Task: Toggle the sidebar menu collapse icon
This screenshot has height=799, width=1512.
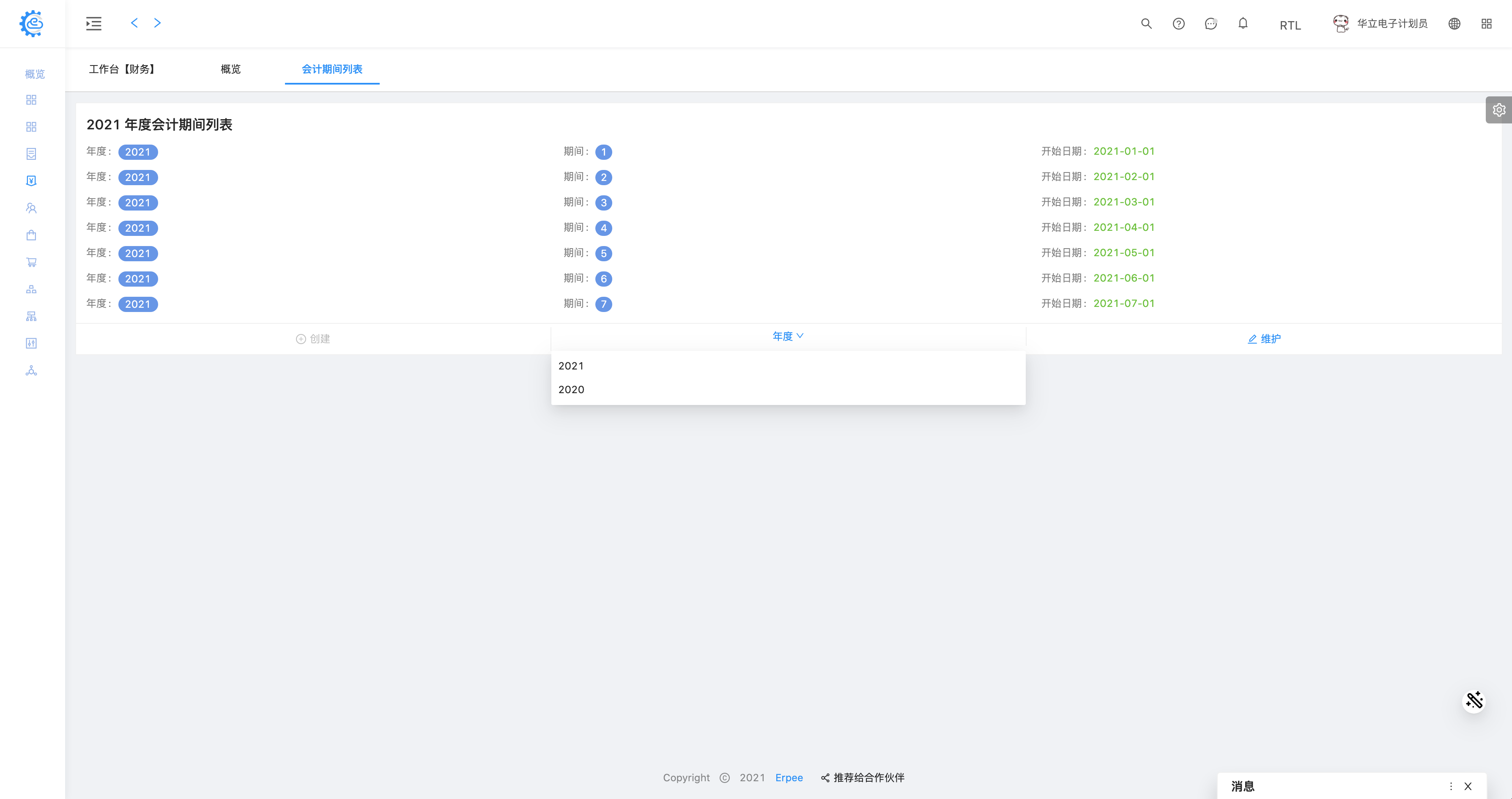Action: tap(94, 24)
